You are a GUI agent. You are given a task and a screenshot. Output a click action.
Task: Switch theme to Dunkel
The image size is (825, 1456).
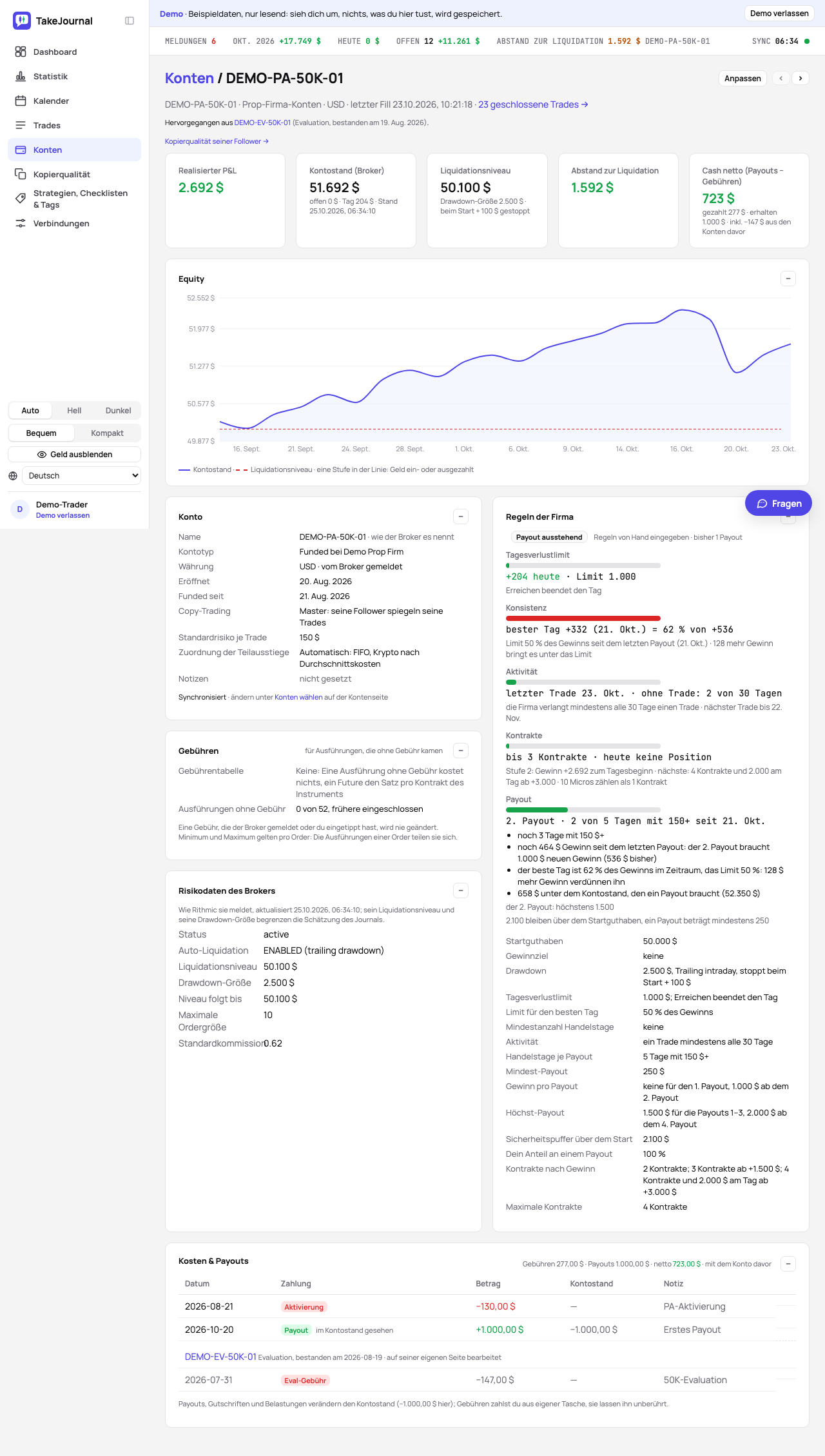(118, 410)
